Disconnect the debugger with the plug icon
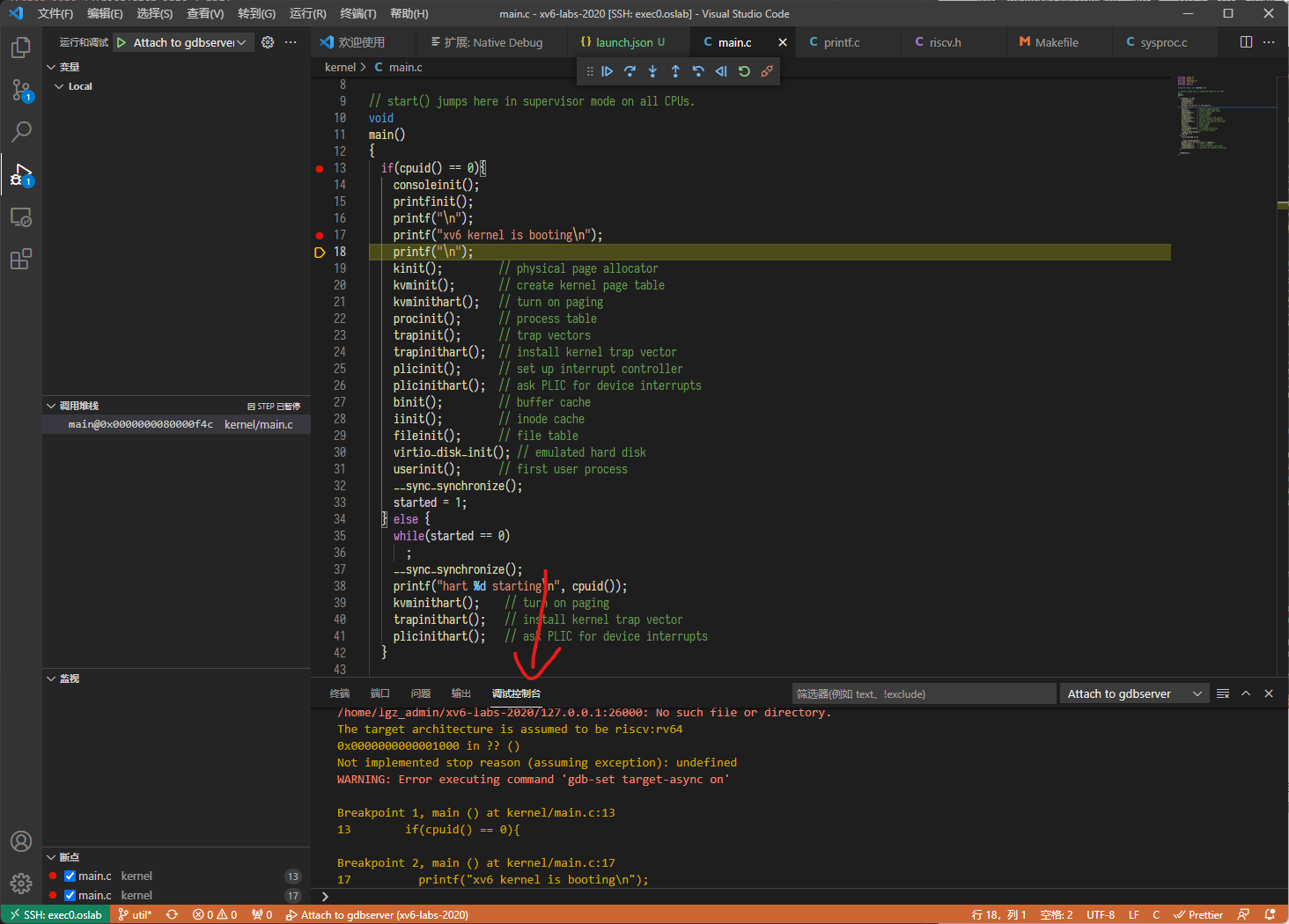The height and width of the screenshot is (924, 1289). coord(765,71)
